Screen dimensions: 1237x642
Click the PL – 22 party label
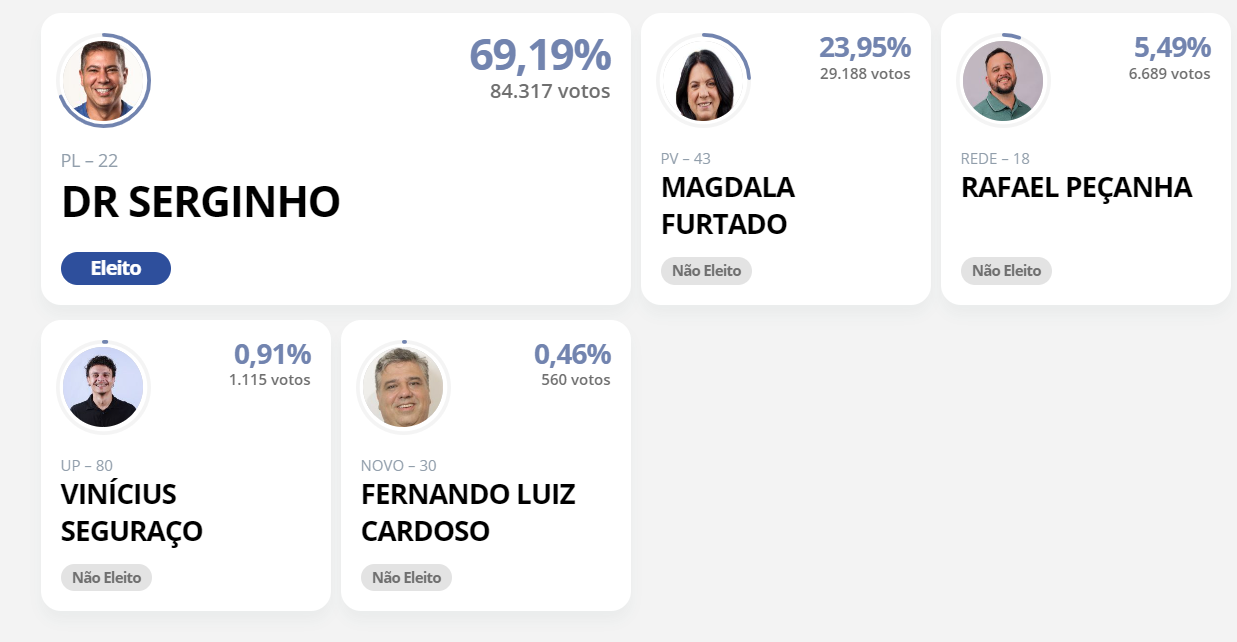[90, 161]
